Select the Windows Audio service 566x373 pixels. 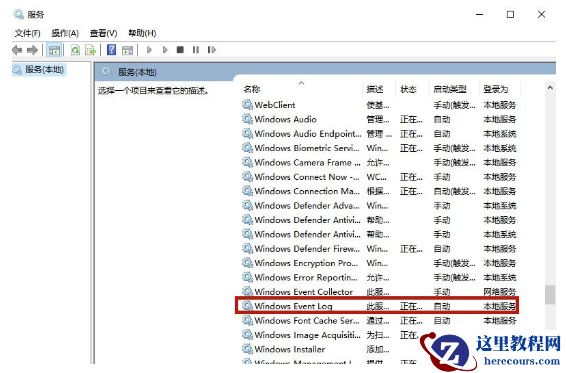379,119
